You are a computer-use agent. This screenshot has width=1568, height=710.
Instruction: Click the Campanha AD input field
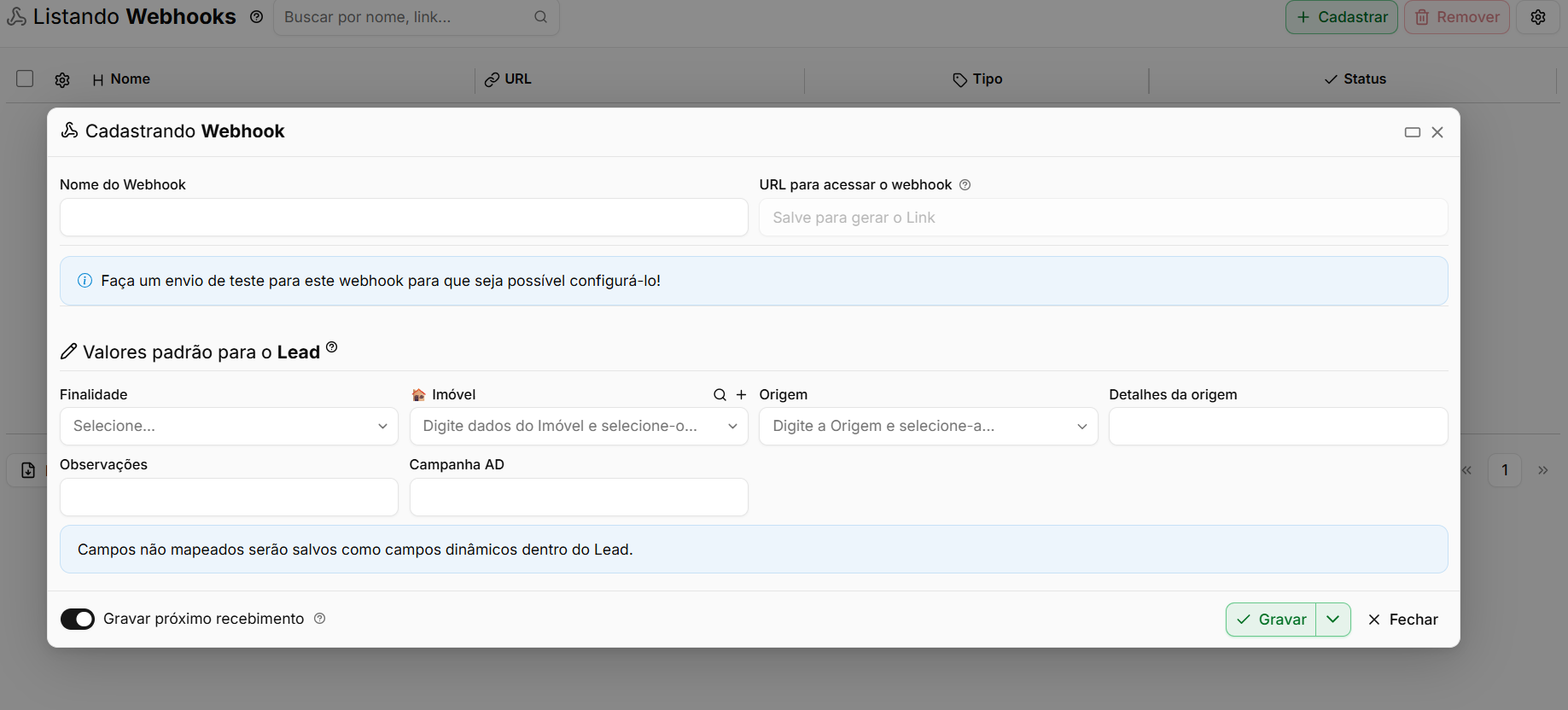[x=579, y=497]
